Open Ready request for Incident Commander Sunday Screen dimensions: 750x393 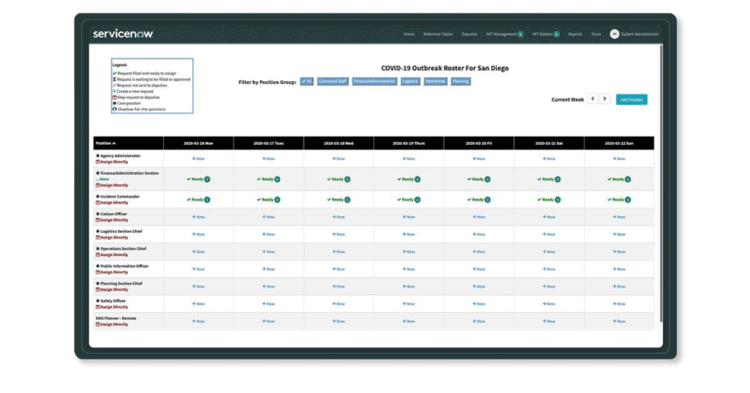tap(619, 200)
